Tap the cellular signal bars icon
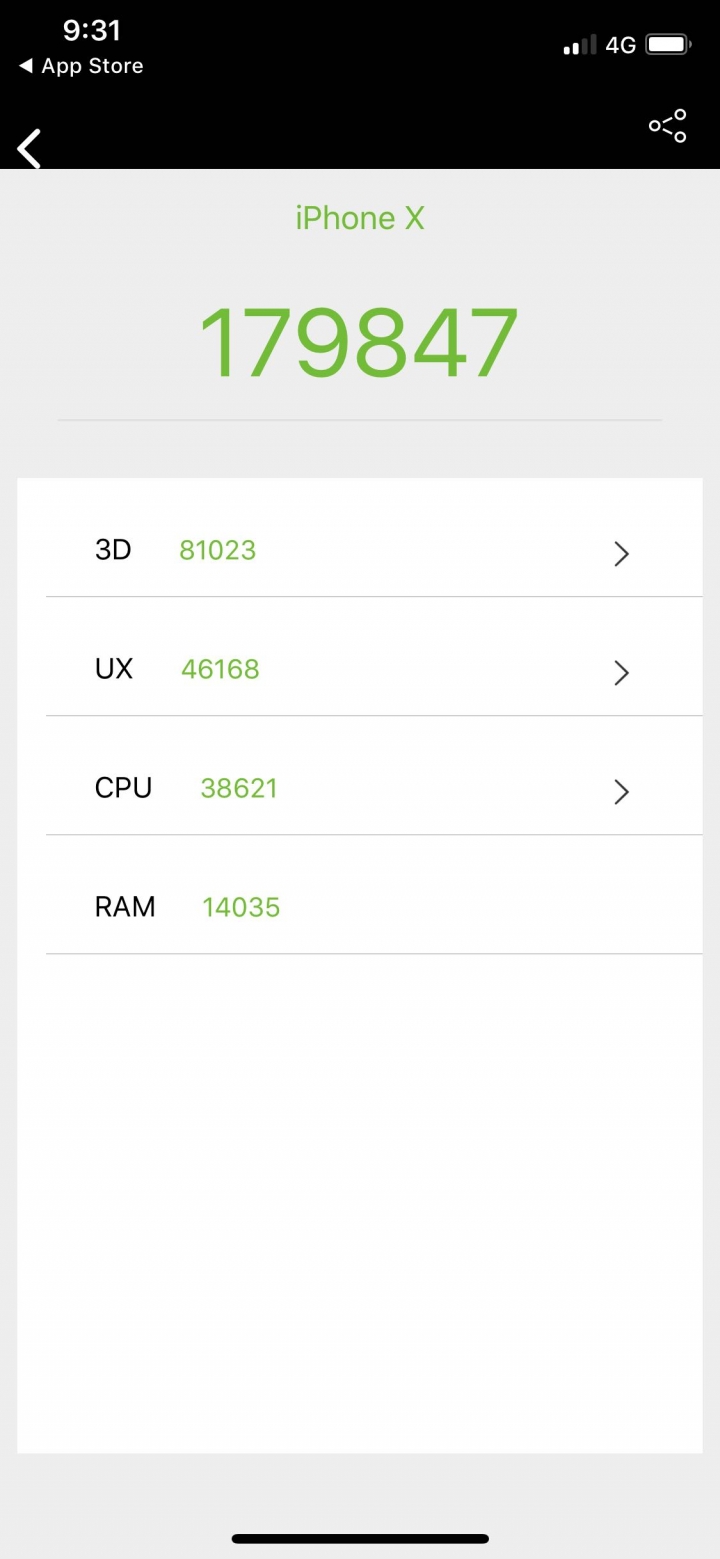 click(x=580, y=45)
